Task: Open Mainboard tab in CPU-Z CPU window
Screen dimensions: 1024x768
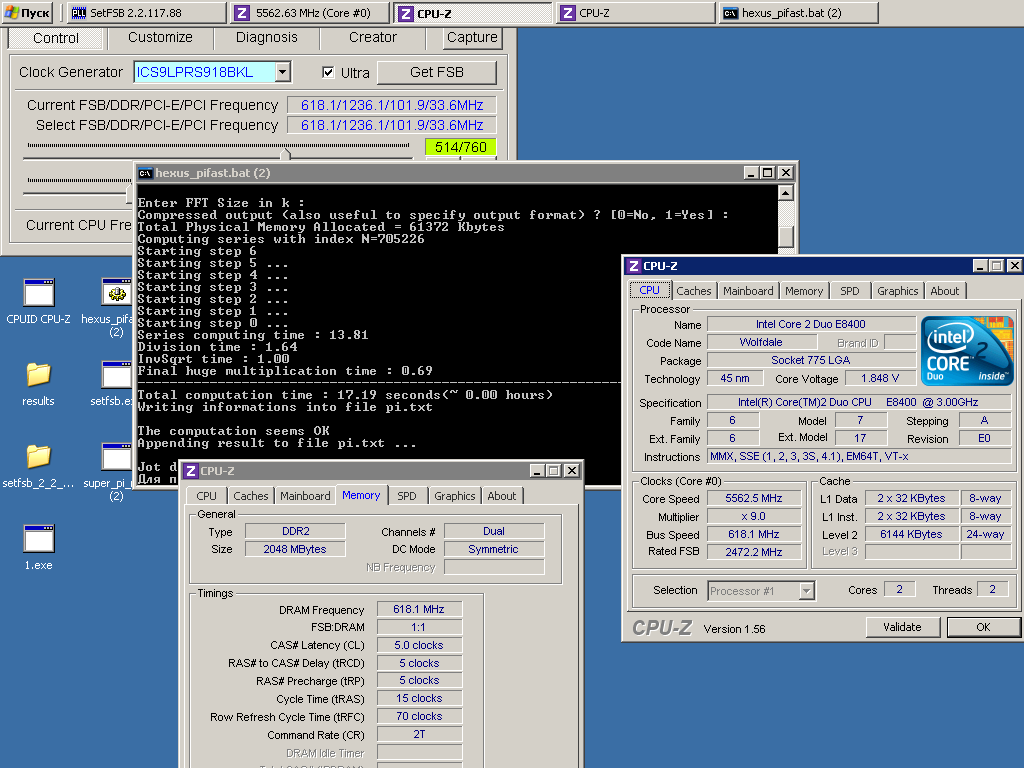Action: click(748, 291)
